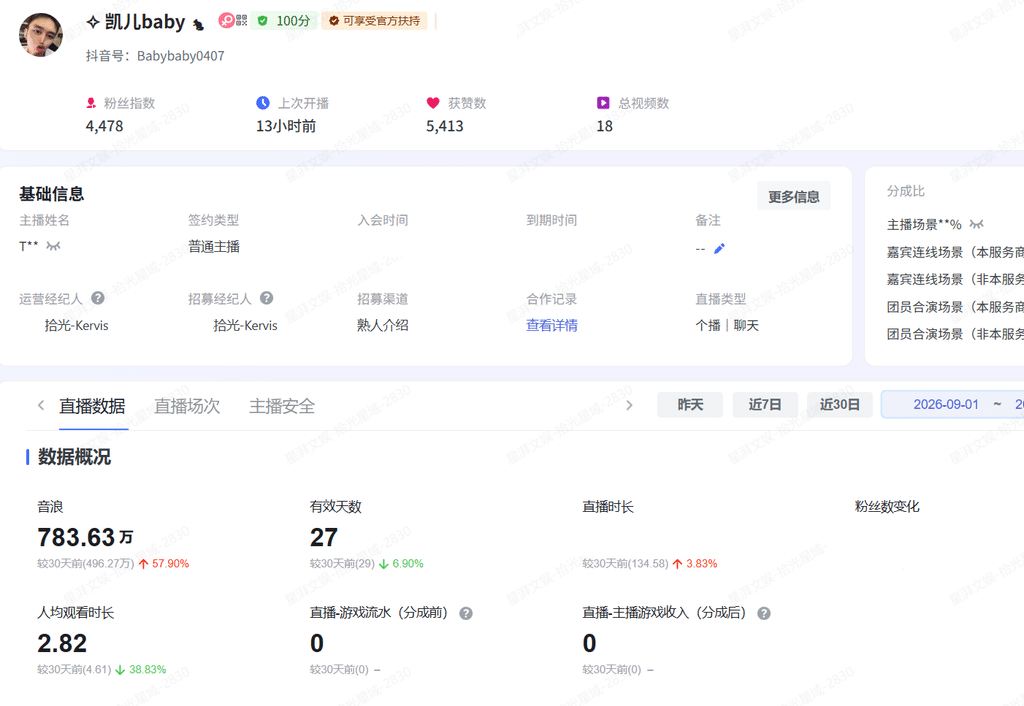This screenshot has width=1024, height=706.
Task: Click the pencil icon to edit 备注
Action: [719, 248]
